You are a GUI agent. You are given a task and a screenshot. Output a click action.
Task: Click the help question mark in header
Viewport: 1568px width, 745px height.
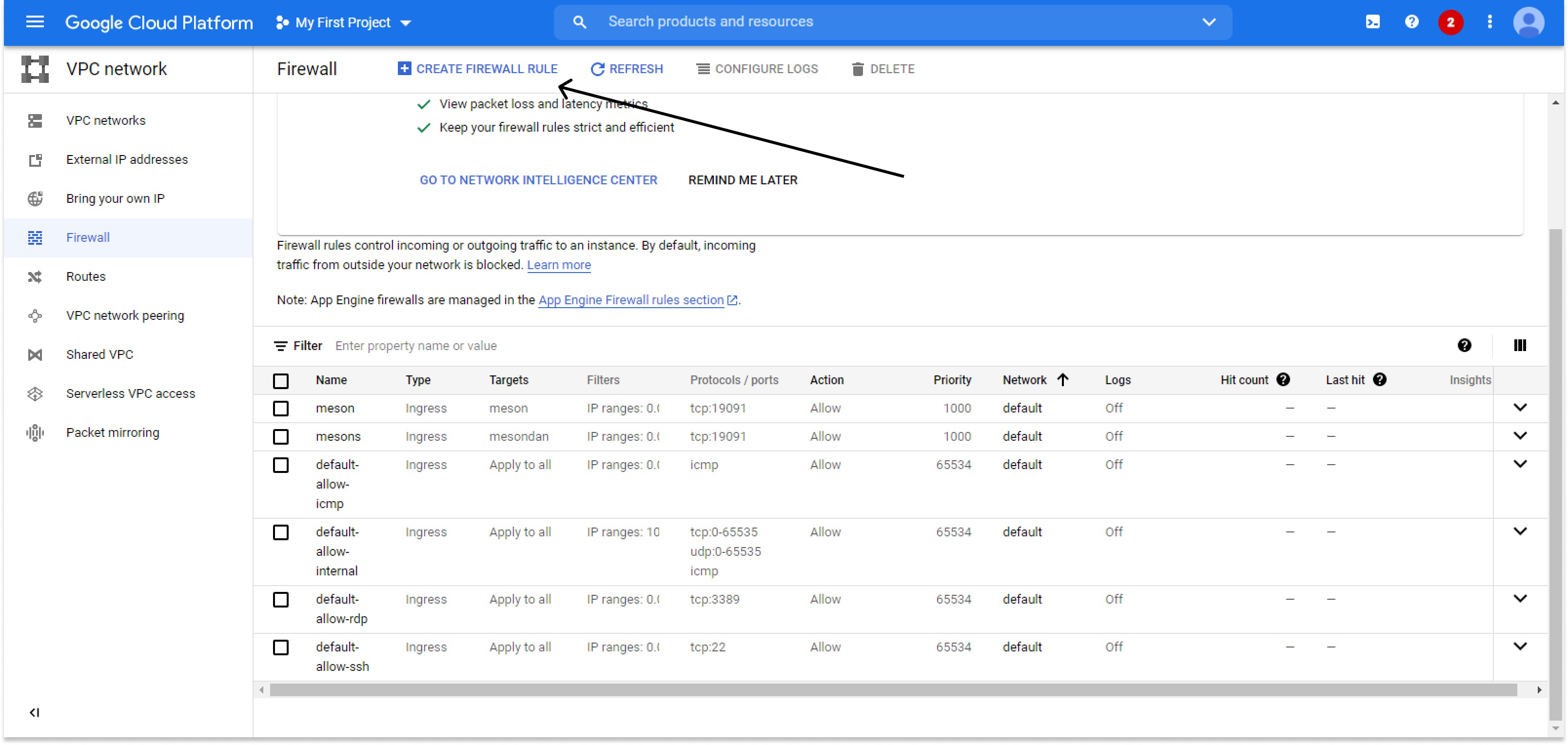click(x=1411, y=22)
